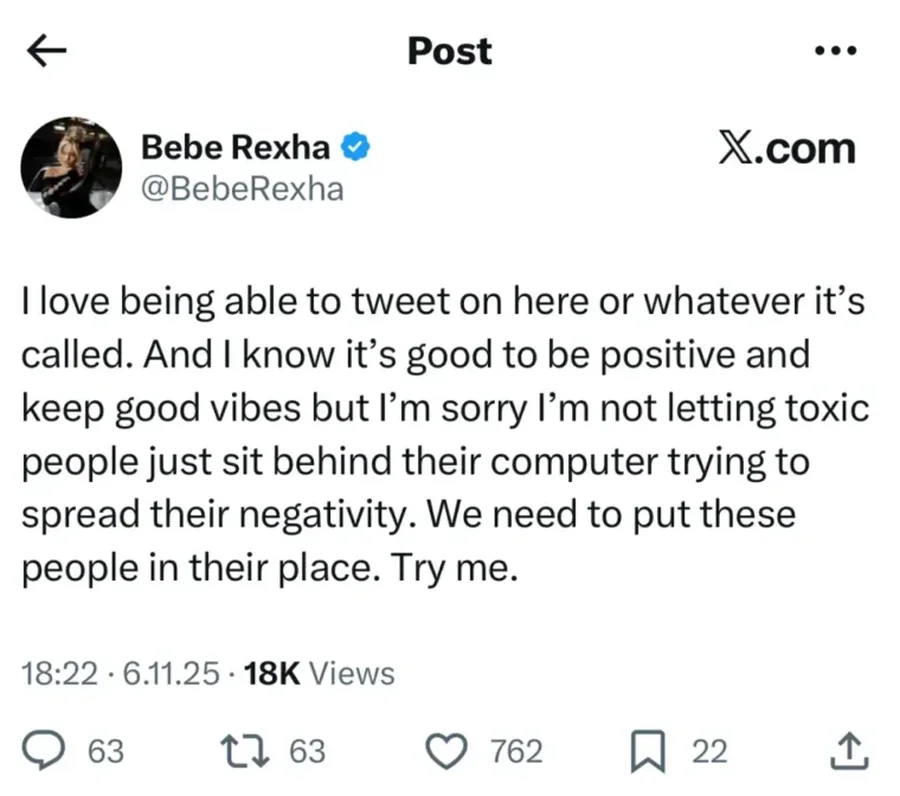Click the X.com logo
900x796 pixels.
coord(789,148)
